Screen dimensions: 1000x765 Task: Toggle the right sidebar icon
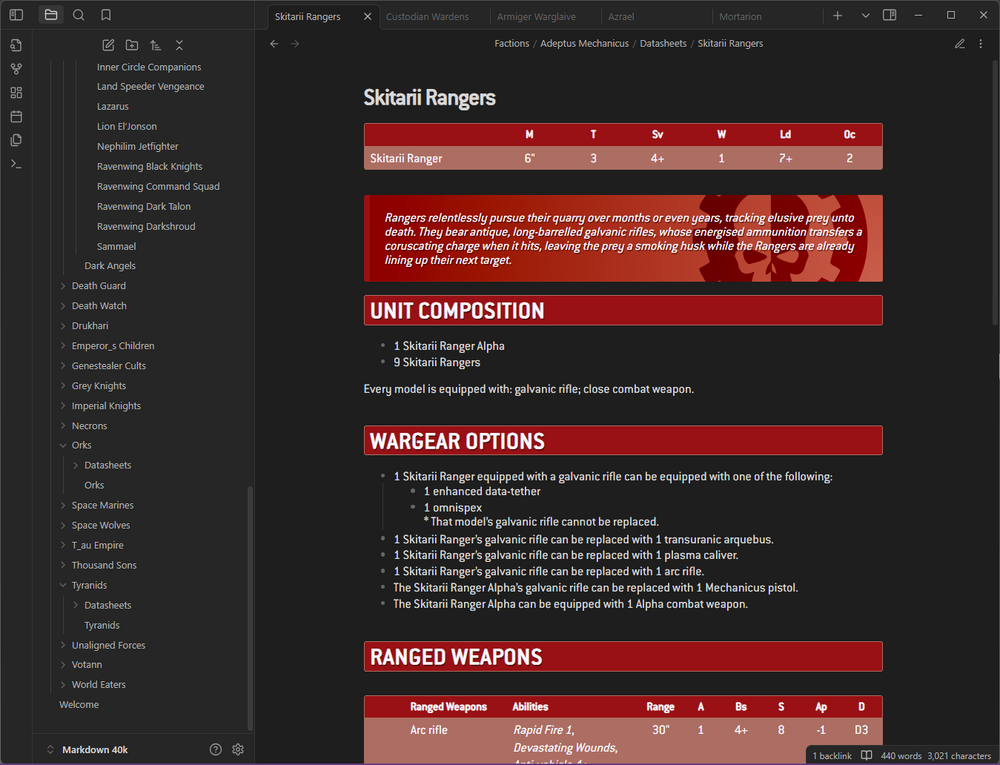click(x=890, y=15)
